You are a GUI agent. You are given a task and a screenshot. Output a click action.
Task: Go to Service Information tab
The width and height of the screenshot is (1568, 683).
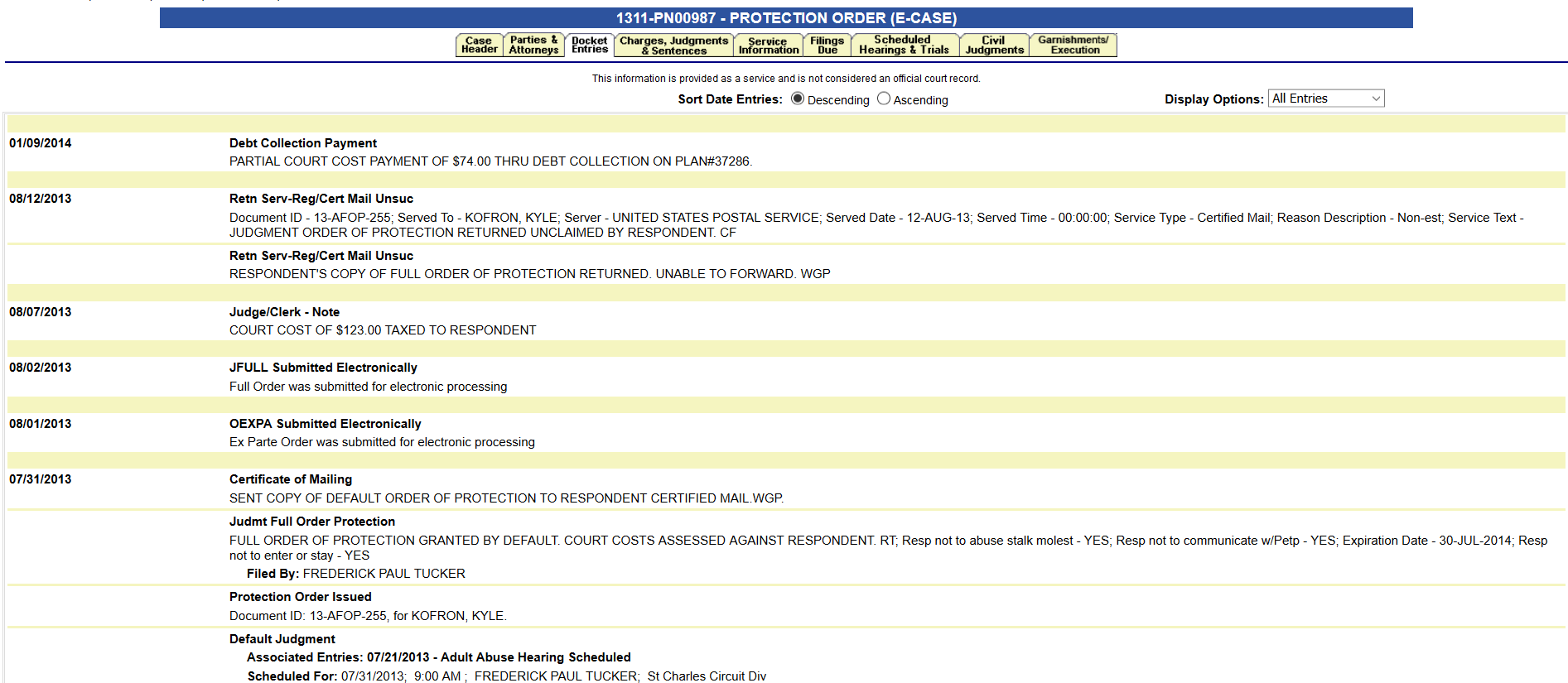tap(769, 45)
